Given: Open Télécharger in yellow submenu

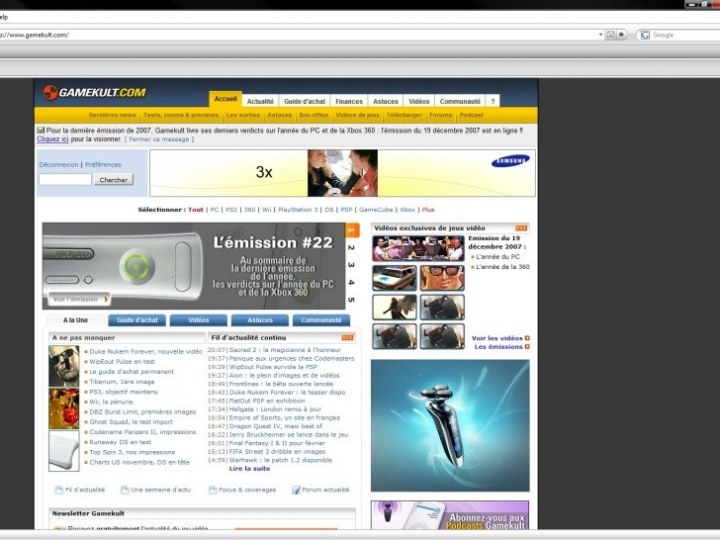Looking at the screenshot, I should click(x=404, y=115).
